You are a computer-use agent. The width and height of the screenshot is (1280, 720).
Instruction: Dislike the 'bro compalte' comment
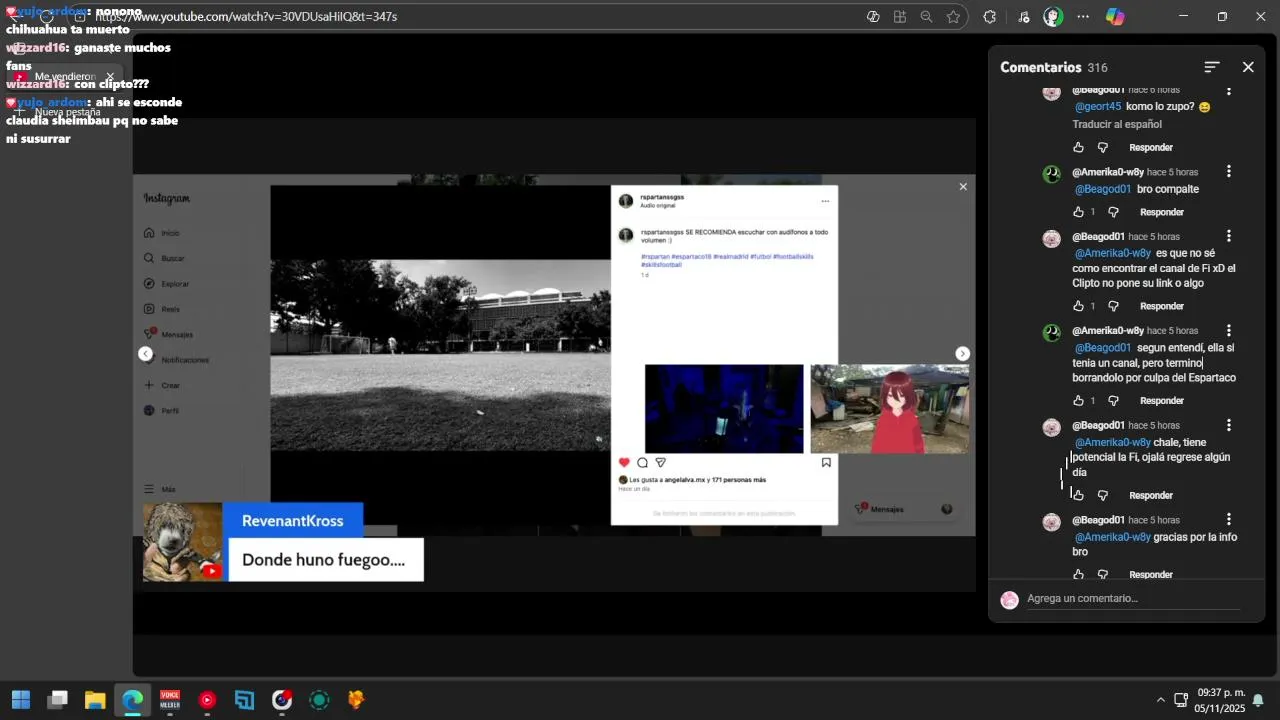(x=1113, y=212)
